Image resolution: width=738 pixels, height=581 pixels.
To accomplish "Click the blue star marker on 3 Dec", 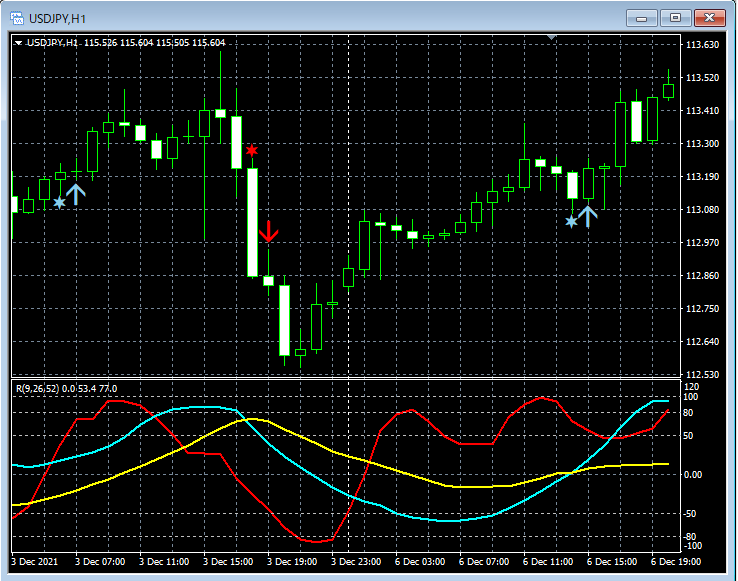I will (x=59, y=203).
